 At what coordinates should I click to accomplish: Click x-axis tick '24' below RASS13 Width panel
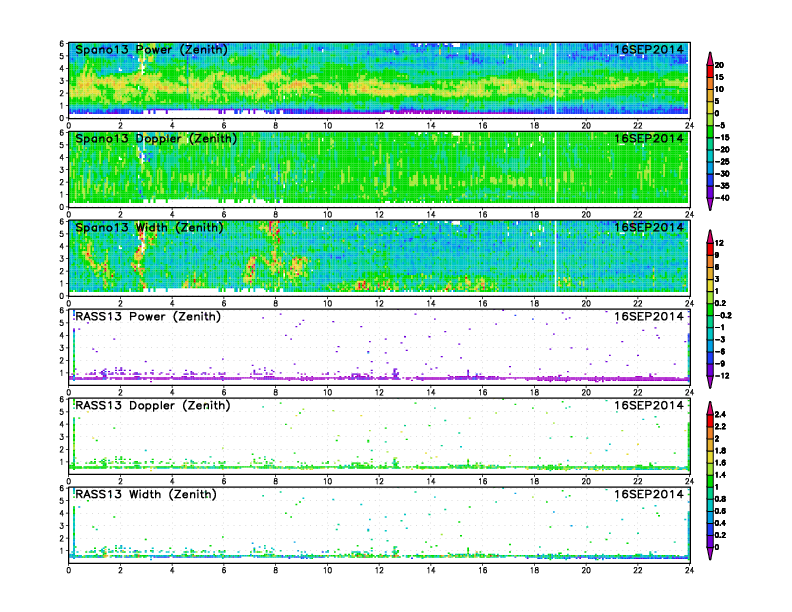tap(689, 570)
